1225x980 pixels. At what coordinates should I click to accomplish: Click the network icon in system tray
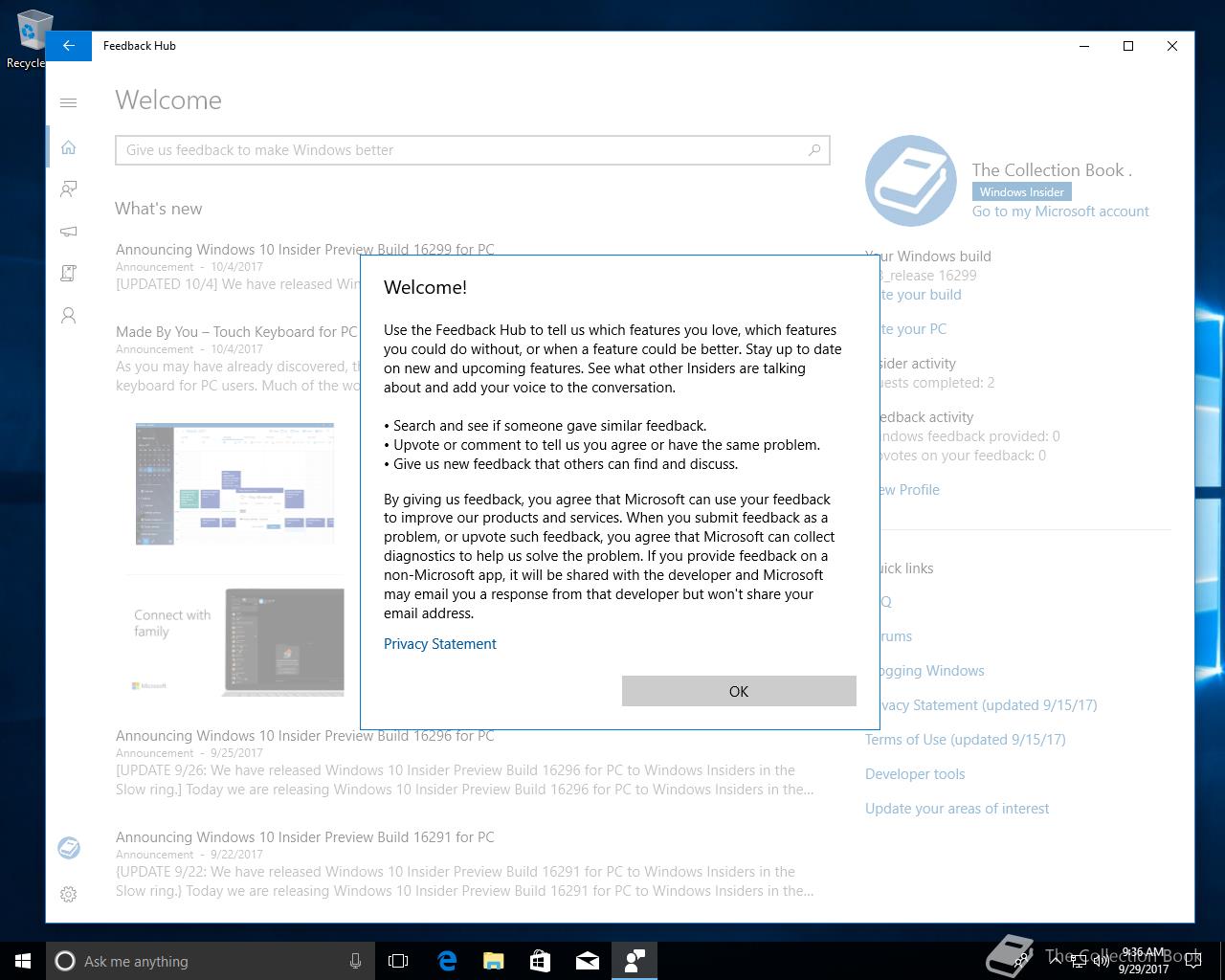(1077, 961)
